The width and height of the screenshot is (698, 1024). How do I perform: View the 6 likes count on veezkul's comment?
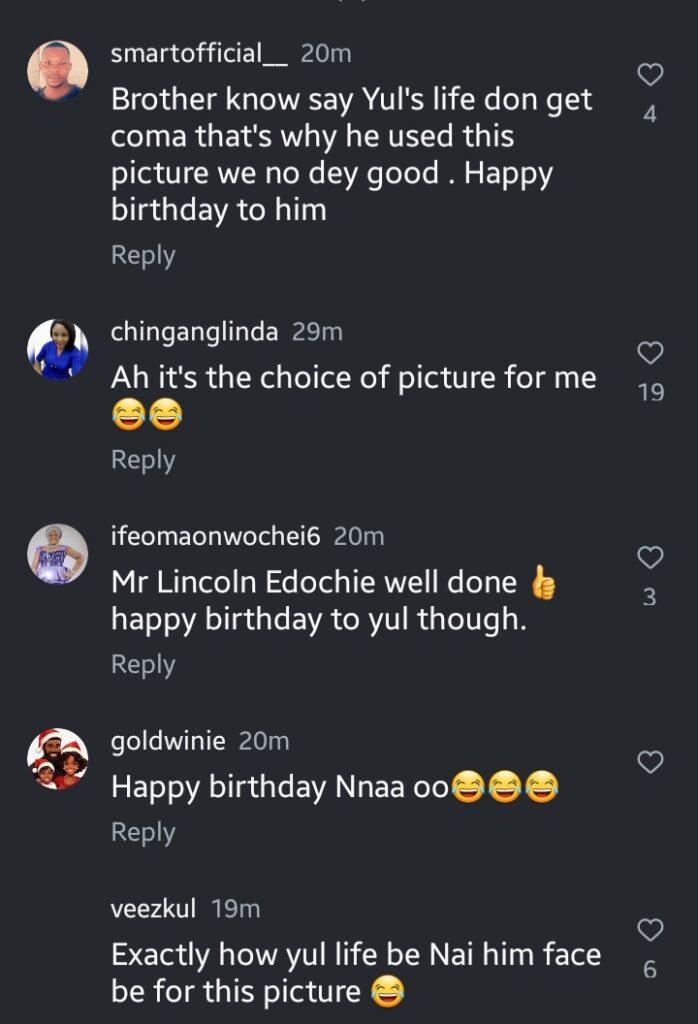pyautogui.click(x=650, y=969)
